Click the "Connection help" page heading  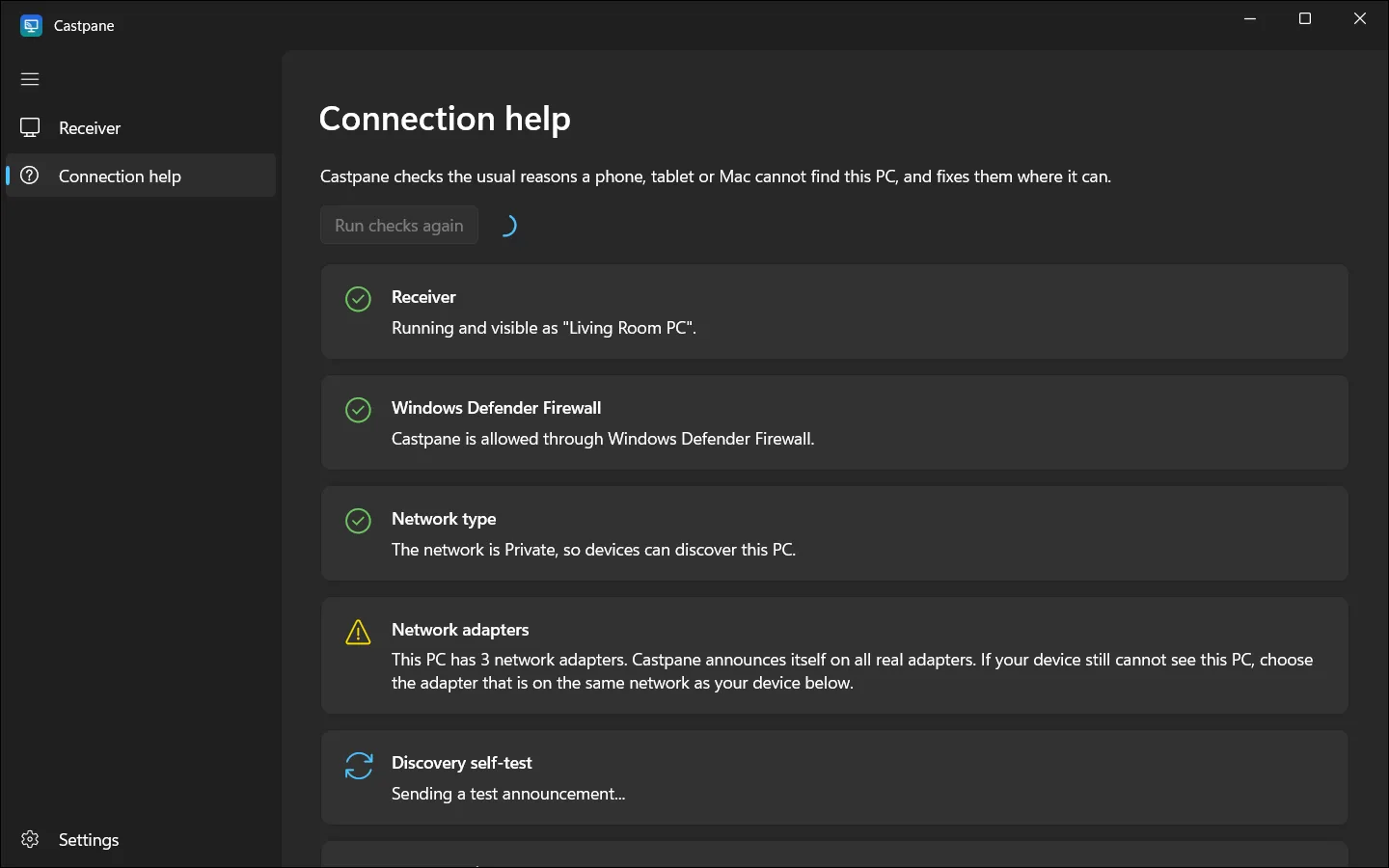[x=445, y=119]
